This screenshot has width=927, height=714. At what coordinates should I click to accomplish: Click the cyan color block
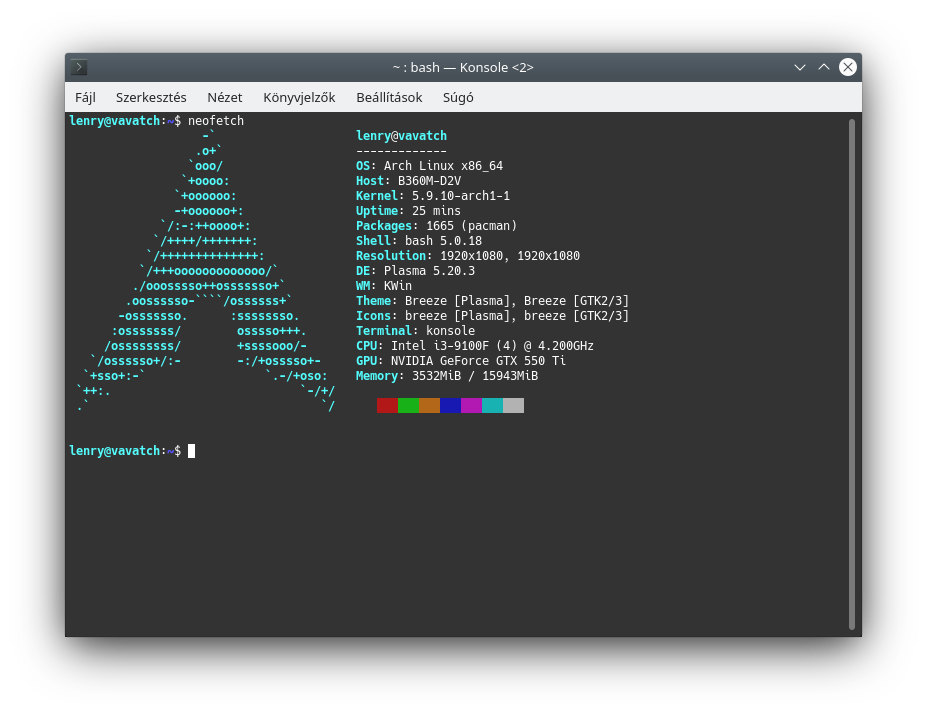click(492, 405)
